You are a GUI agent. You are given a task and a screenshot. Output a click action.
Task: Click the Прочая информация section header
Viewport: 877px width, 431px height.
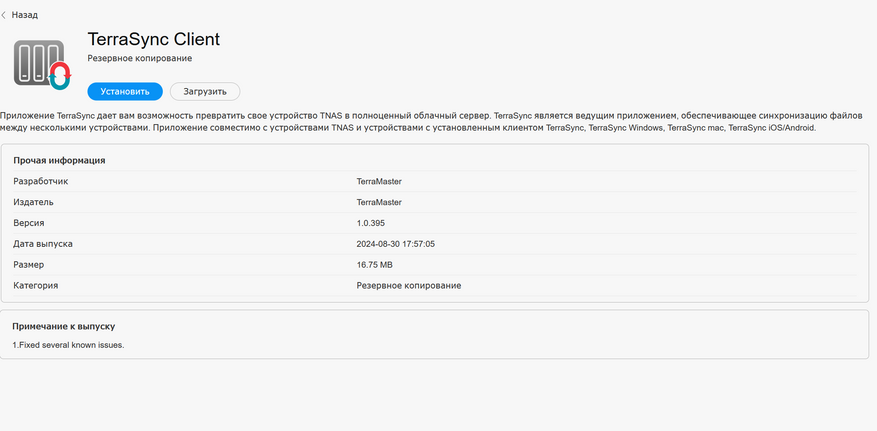click(x=59, y=160)
